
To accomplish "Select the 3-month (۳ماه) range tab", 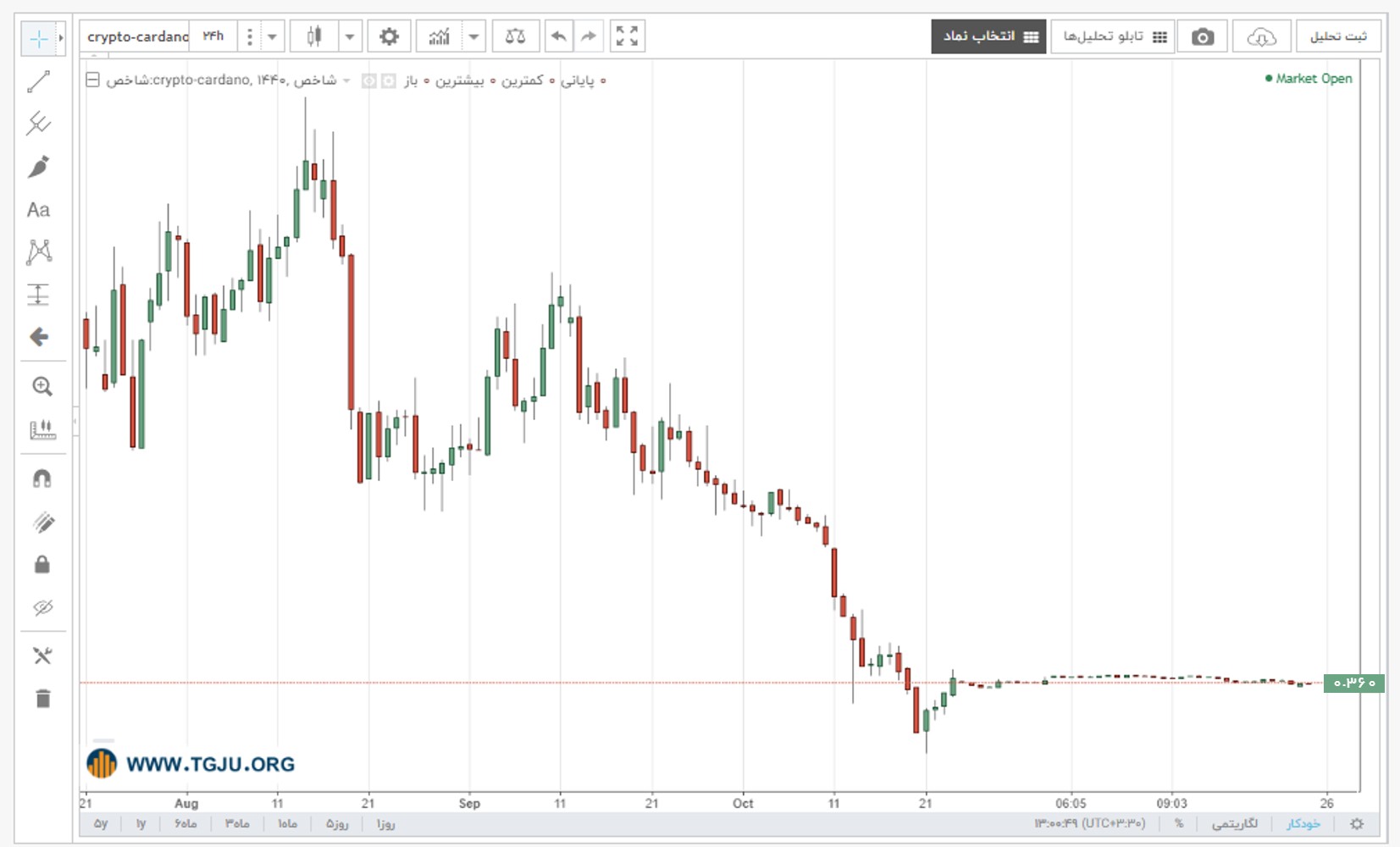I will [x=237, y=823].
